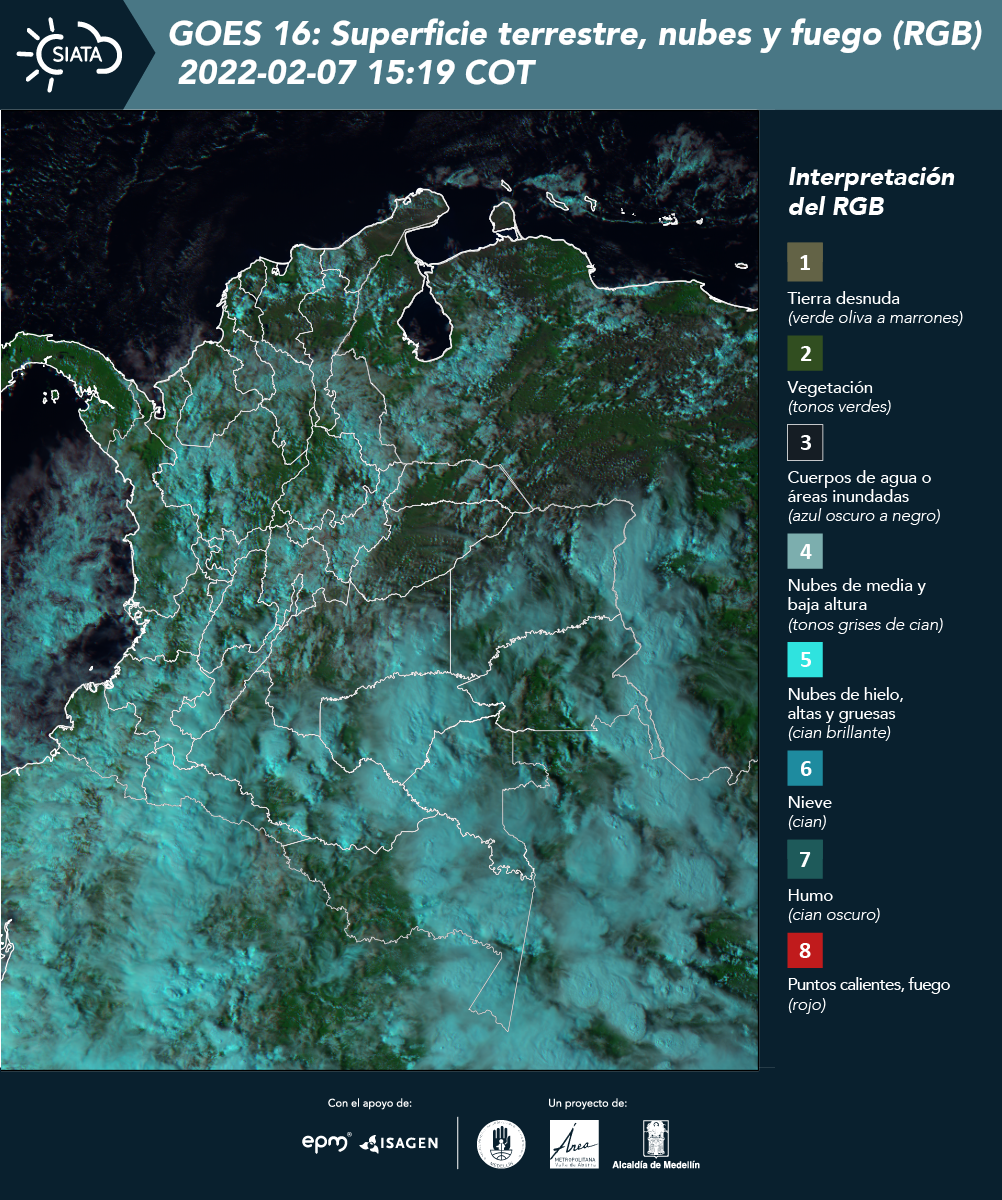The height and width of the screenshot is (1200, 1002).
Task: Select the "Humo" legend label
Action: click(x=810, y=895)
